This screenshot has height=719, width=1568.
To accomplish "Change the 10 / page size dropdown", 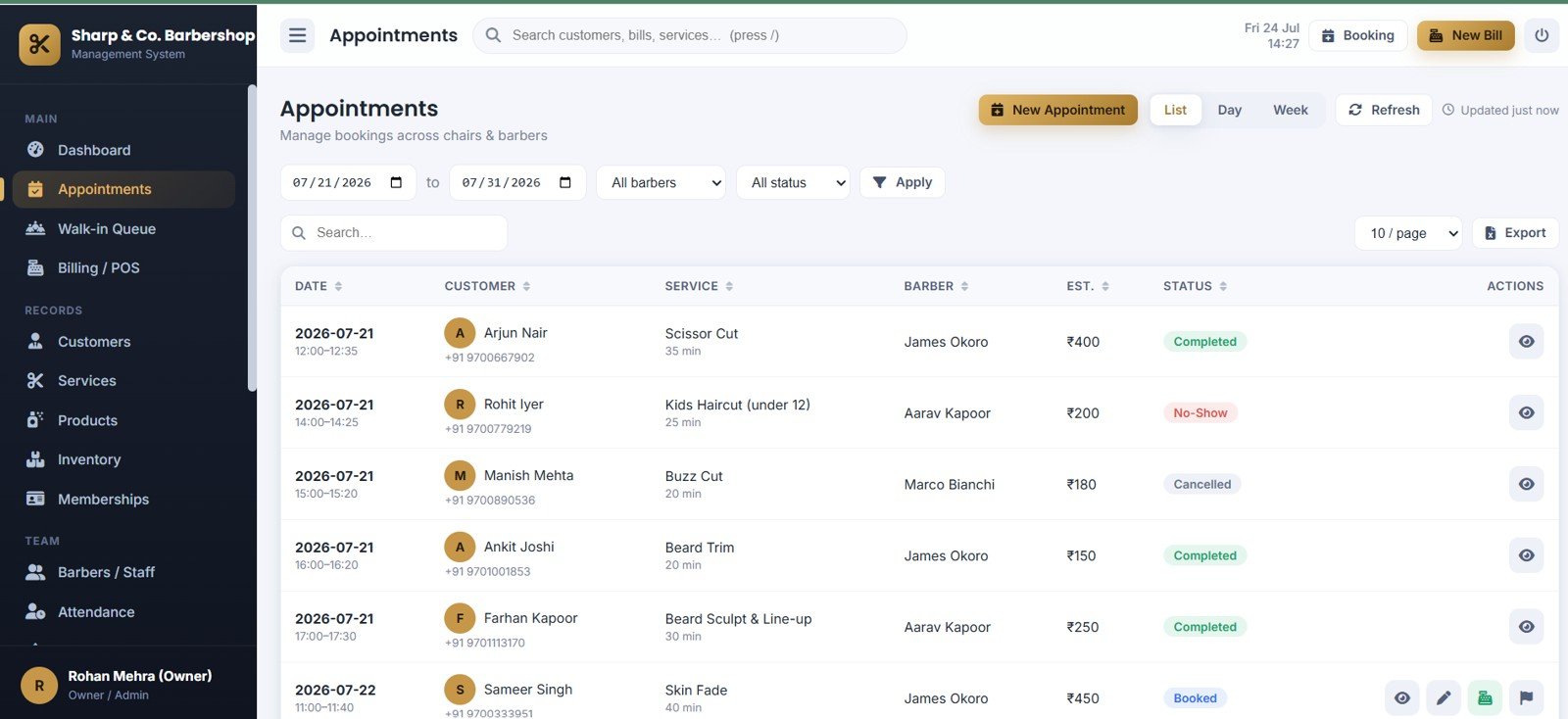I will 1408,233.
